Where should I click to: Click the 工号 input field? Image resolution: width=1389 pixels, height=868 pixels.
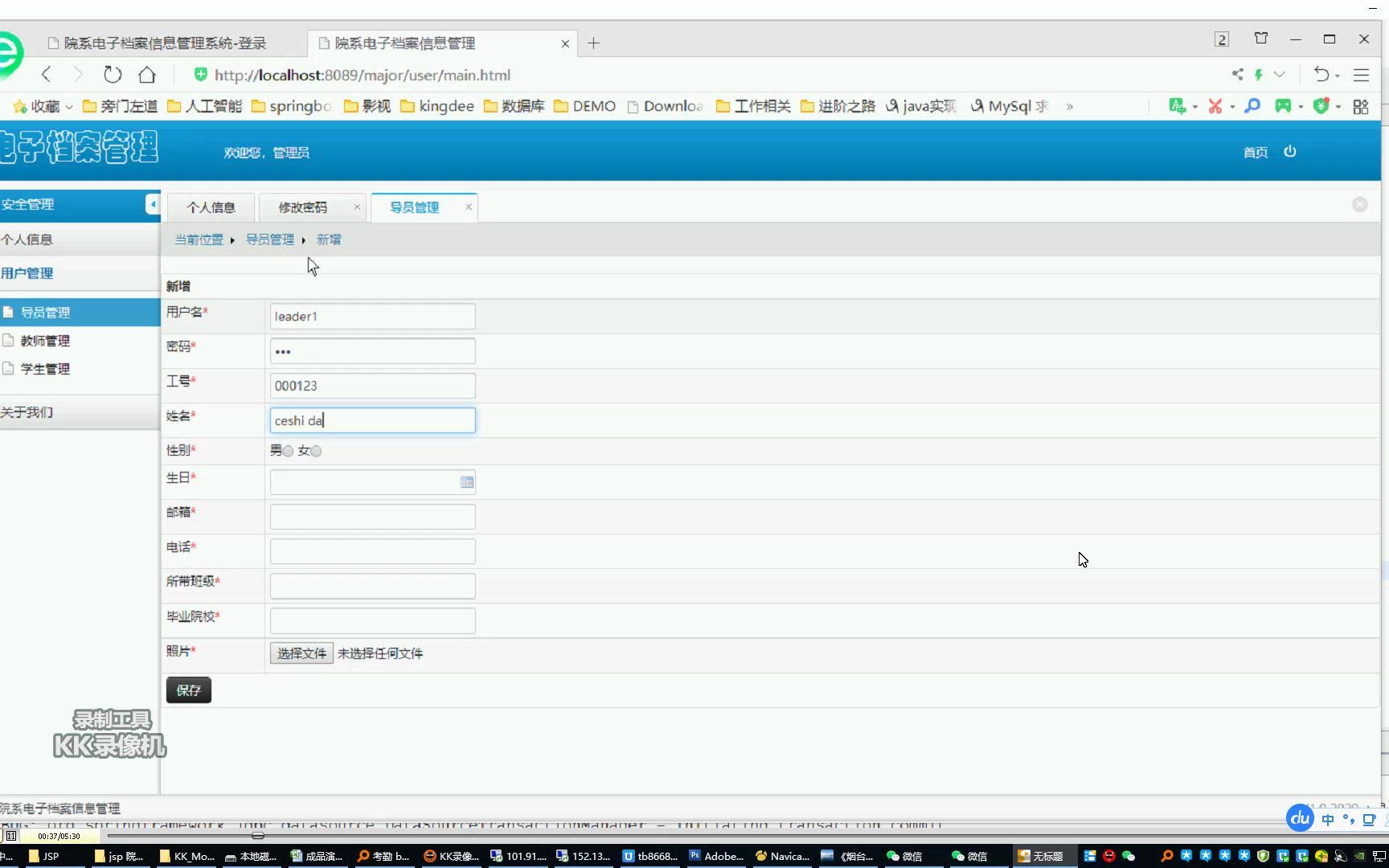(373, 386)
